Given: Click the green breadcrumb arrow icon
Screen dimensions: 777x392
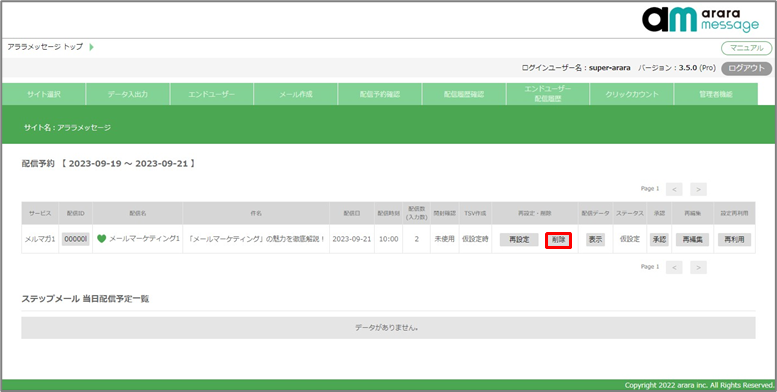Looking at the screenshot, I should pos(91,47).
